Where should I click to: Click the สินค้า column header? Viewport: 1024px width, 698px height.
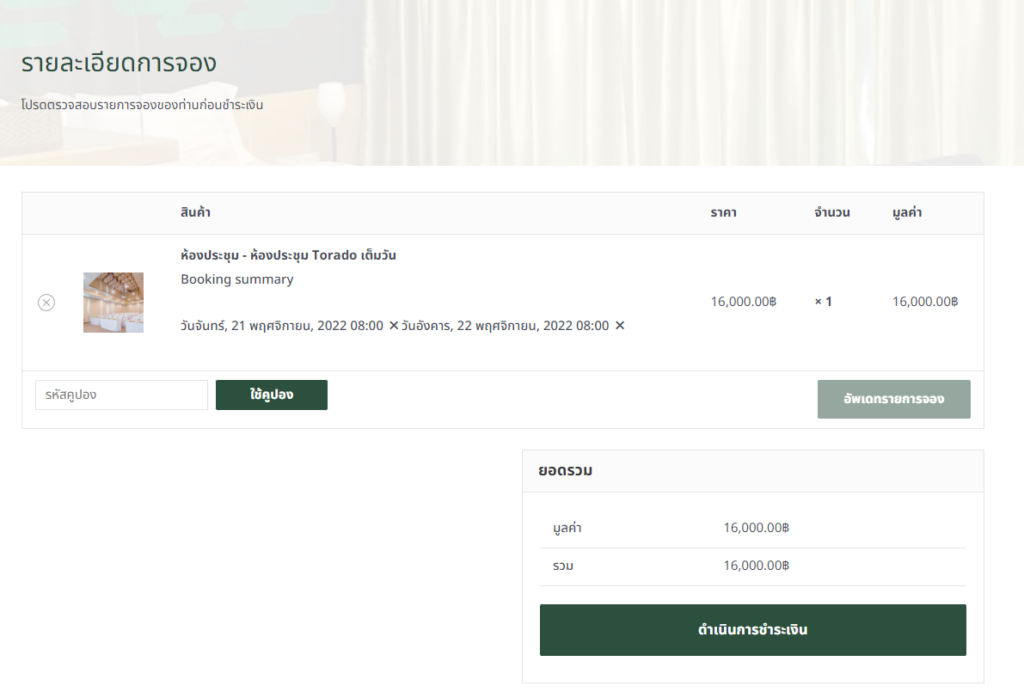point(195,213)
